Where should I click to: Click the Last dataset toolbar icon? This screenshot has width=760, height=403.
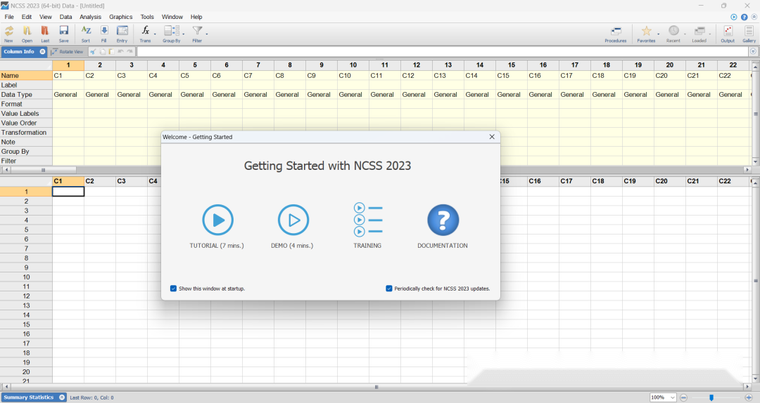45,32
